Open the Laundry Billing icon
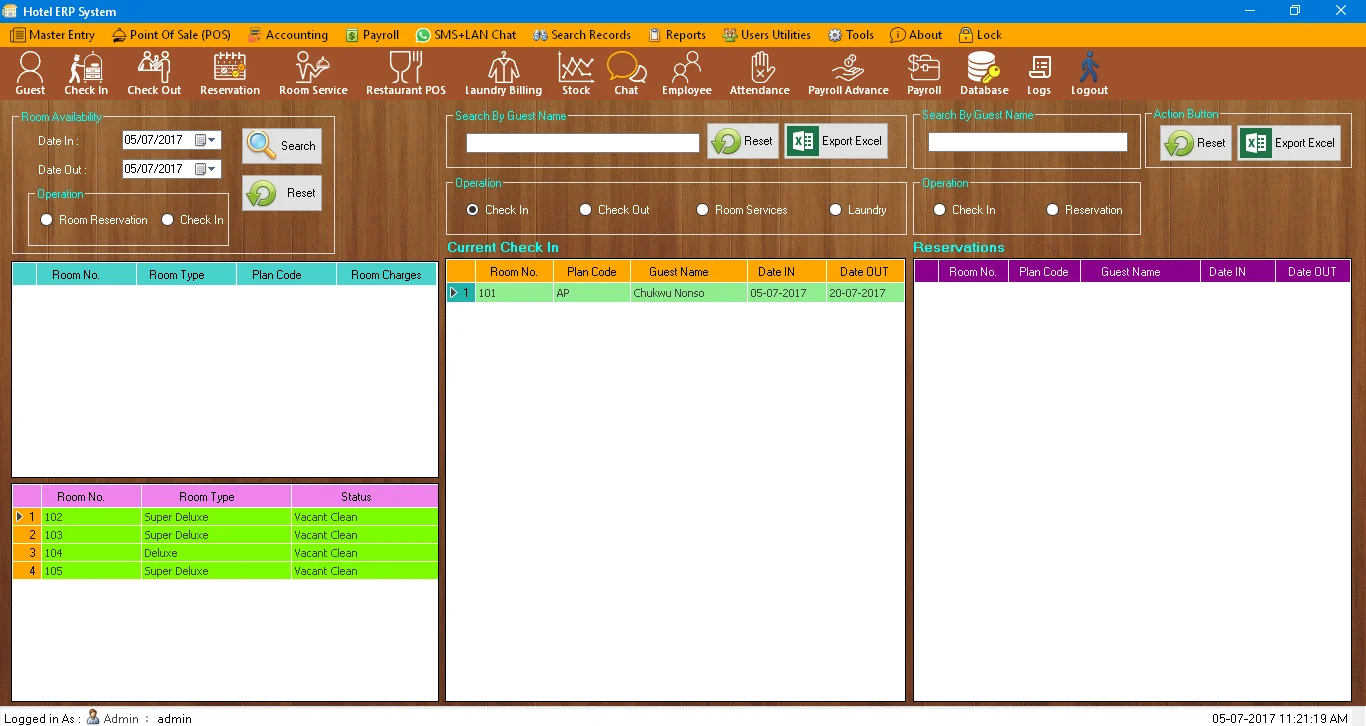1366x726 pixels. click(503, 74)
